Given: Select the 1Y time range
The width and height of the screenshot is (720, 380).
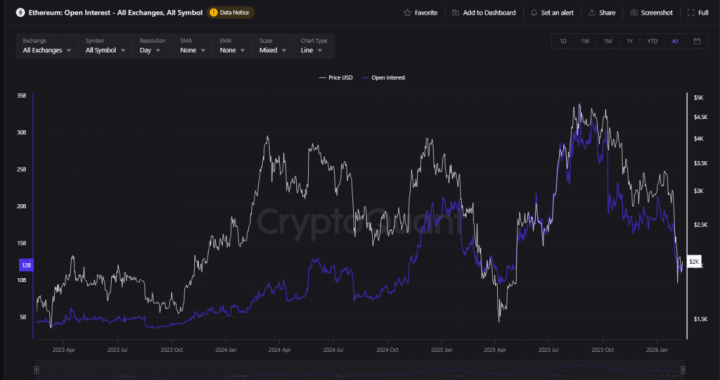Looking at the screenshot, I should click(x=630, y=41).
